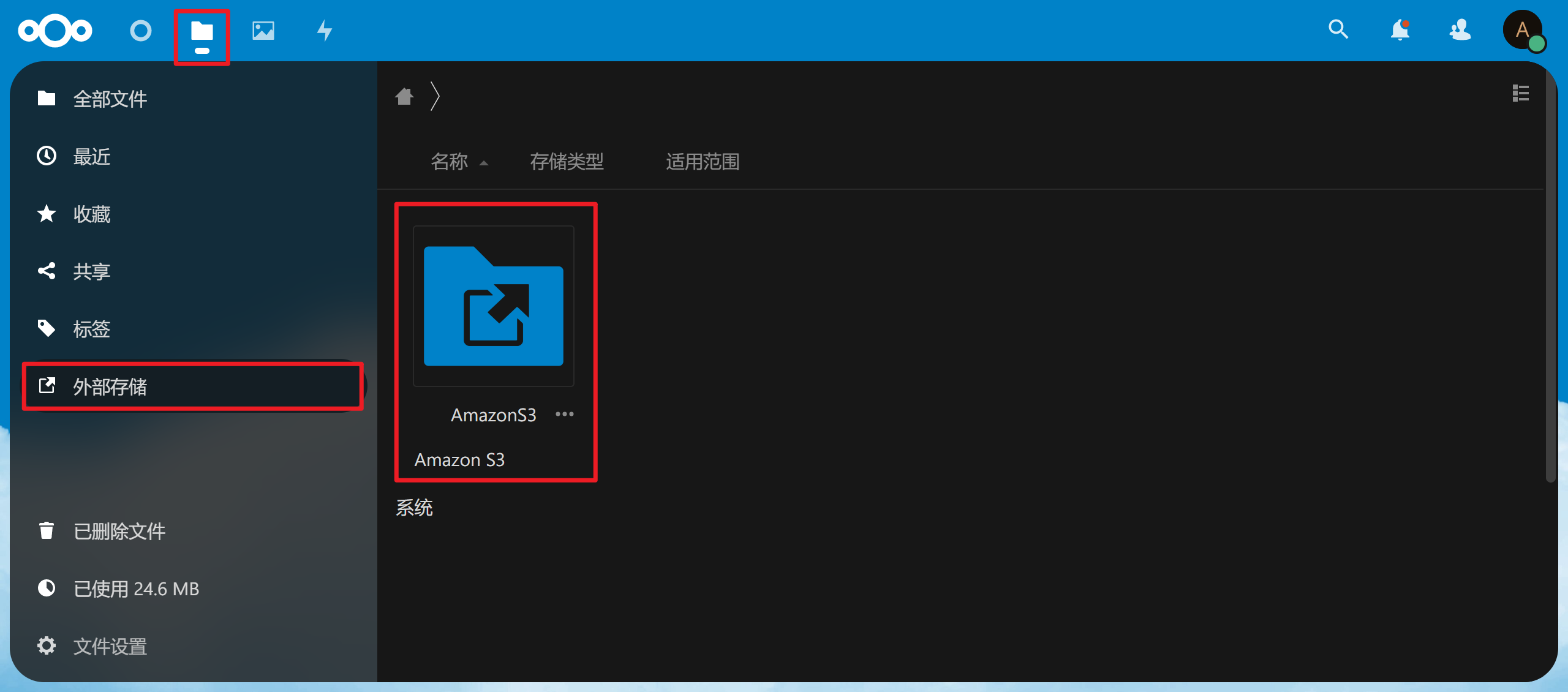Viewport: 1568px width, 692px height.
Task: Open the Files app icon
Action: [x=202, y=31]
